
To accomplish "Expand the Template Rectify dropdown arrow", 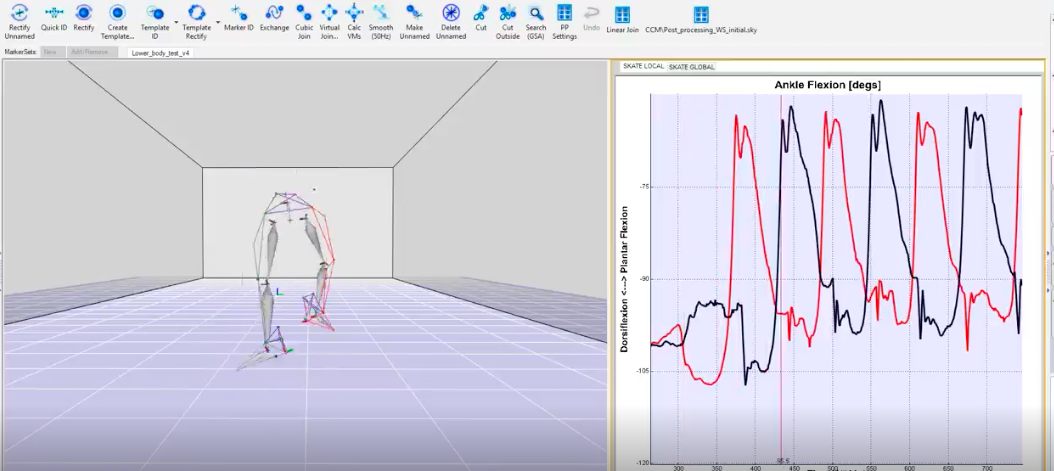I will tap(218, 22).
